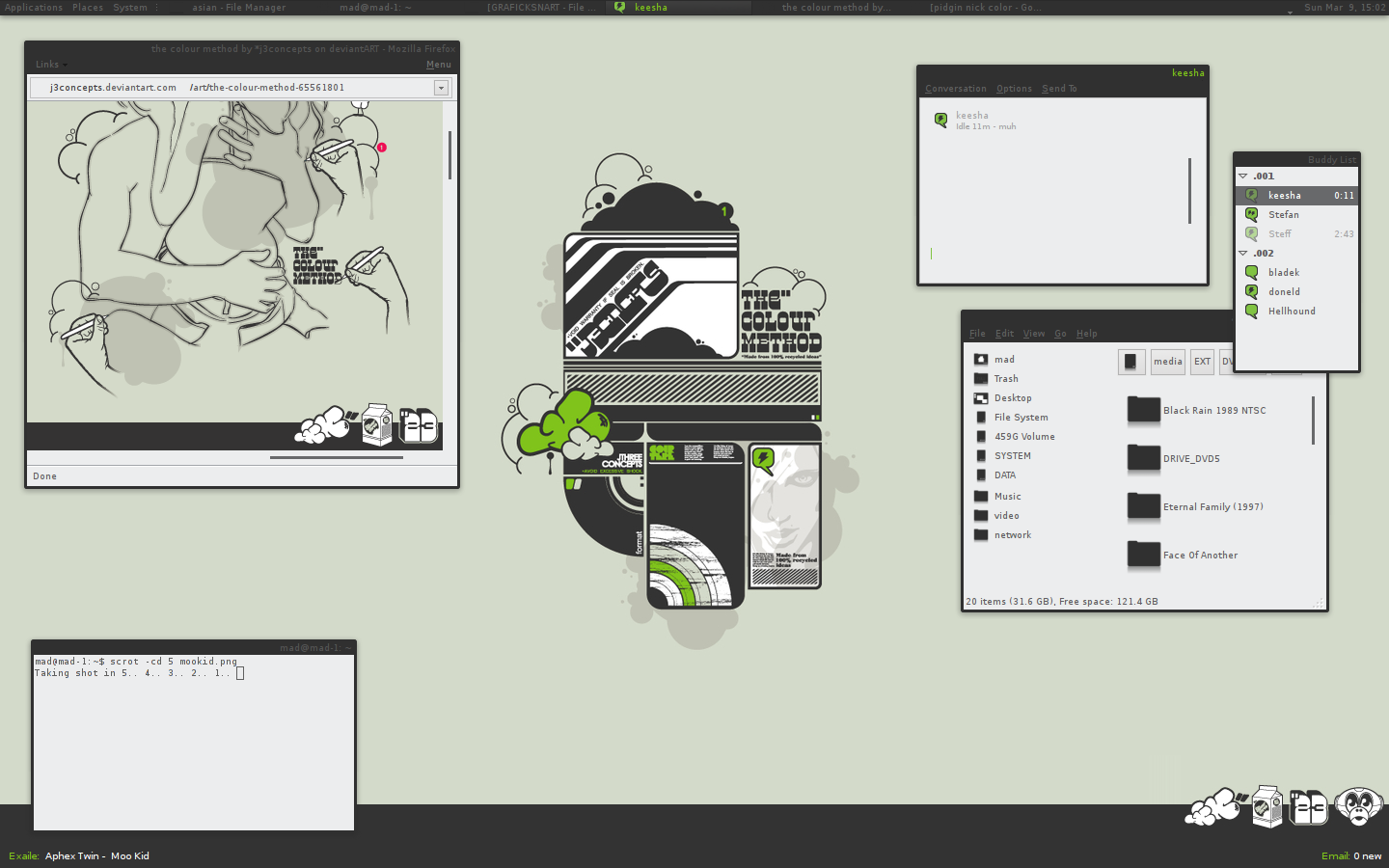Click the EXT path button

point(1202,362)
